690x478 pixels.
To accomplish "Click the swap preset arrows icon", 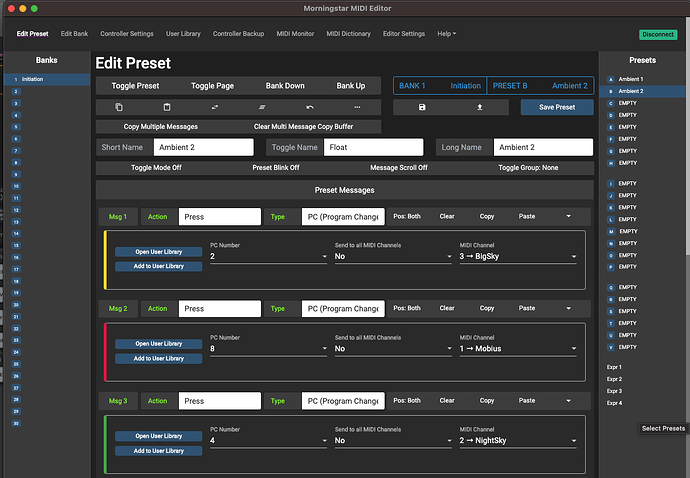I will pos(215,107).
